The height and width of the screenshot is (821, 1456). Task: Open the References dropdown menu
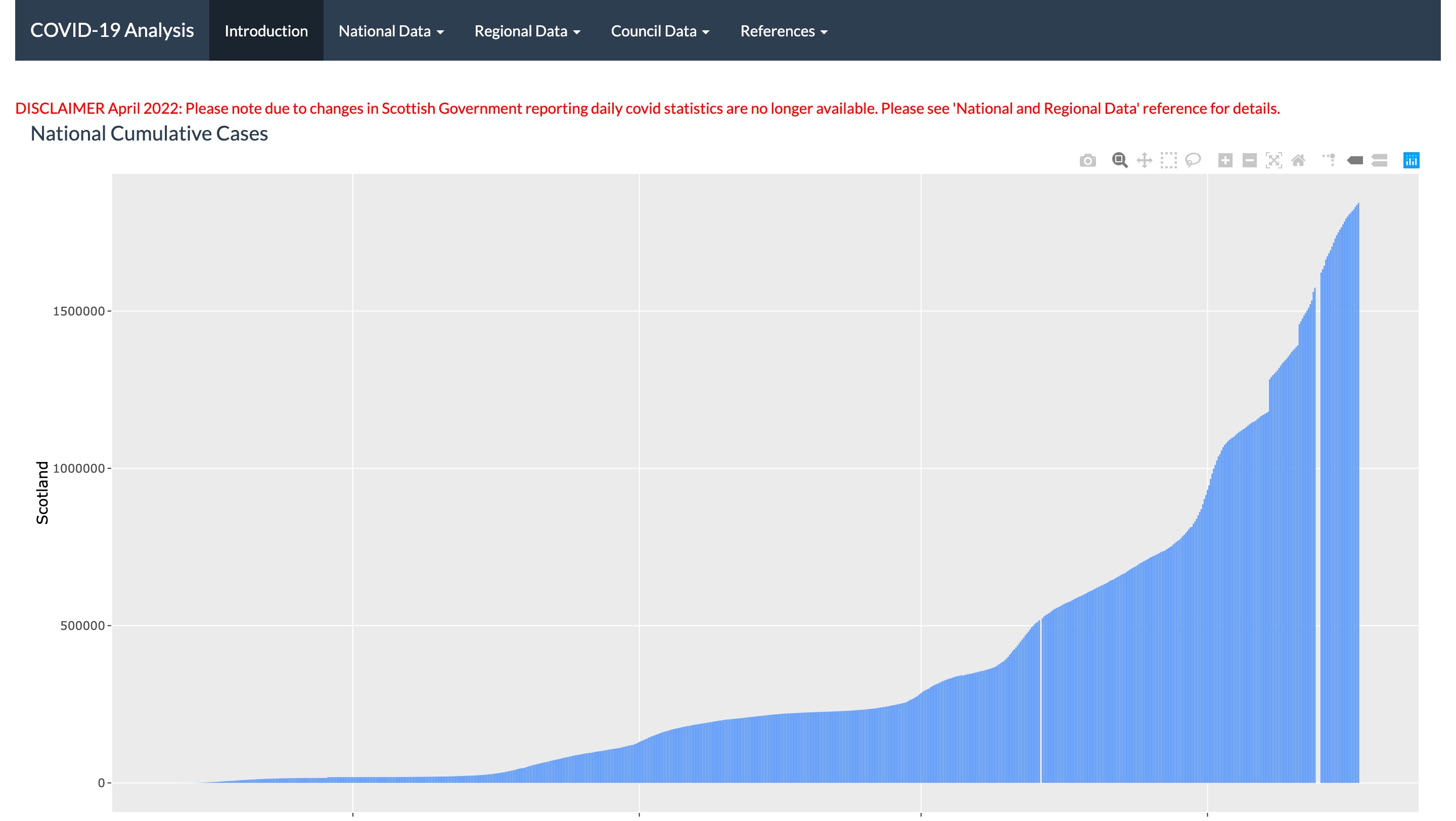pyautogui.click(x=784, y=31)
